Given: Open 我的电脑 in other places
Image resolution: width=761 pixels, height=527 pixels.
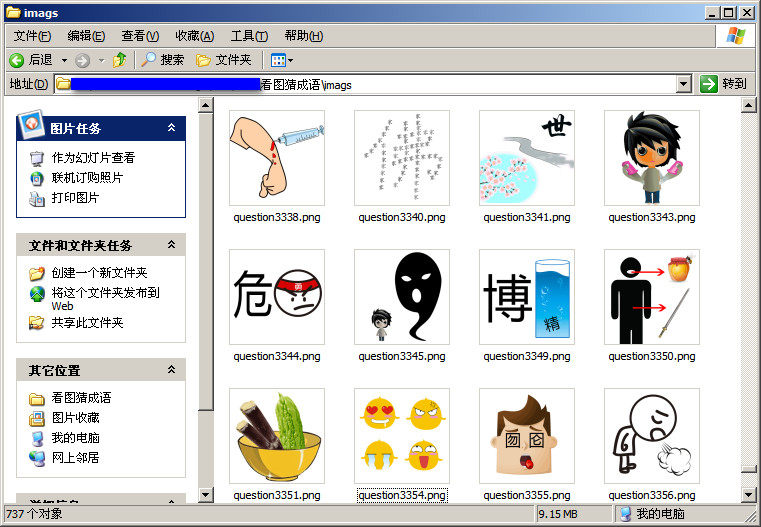Looking at the screenshot, I should pyautogui.click(x=75, y=438).
